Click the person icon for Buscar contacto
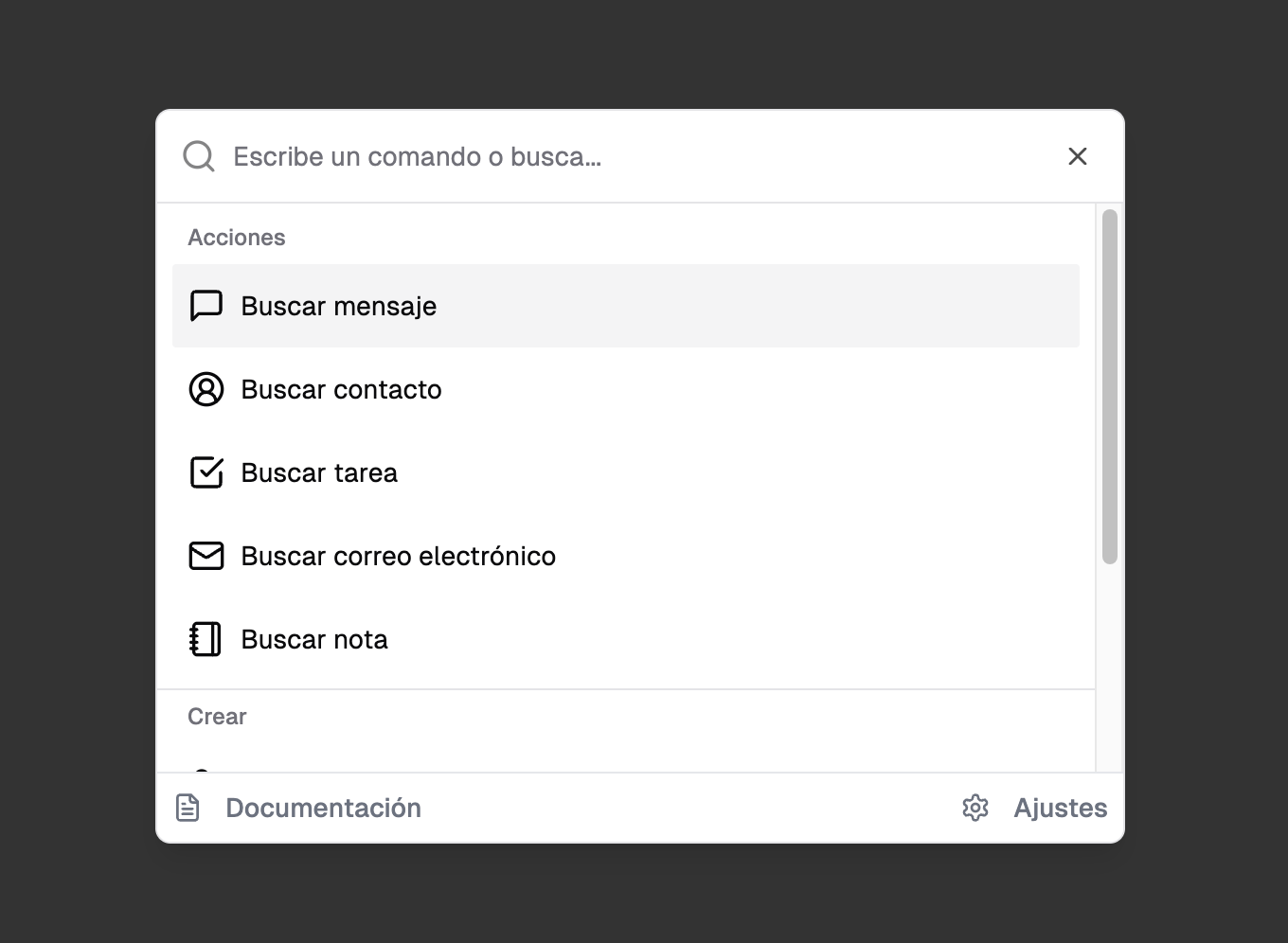The image size is (1288, 943). 206,389
